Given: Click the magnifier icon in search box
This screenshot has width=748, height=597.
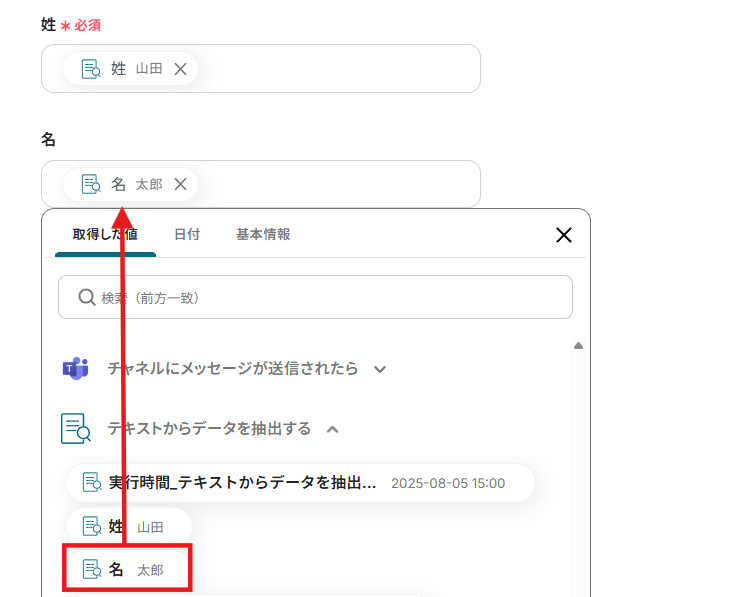Looking at the screenshot, I should click(87, 297).
